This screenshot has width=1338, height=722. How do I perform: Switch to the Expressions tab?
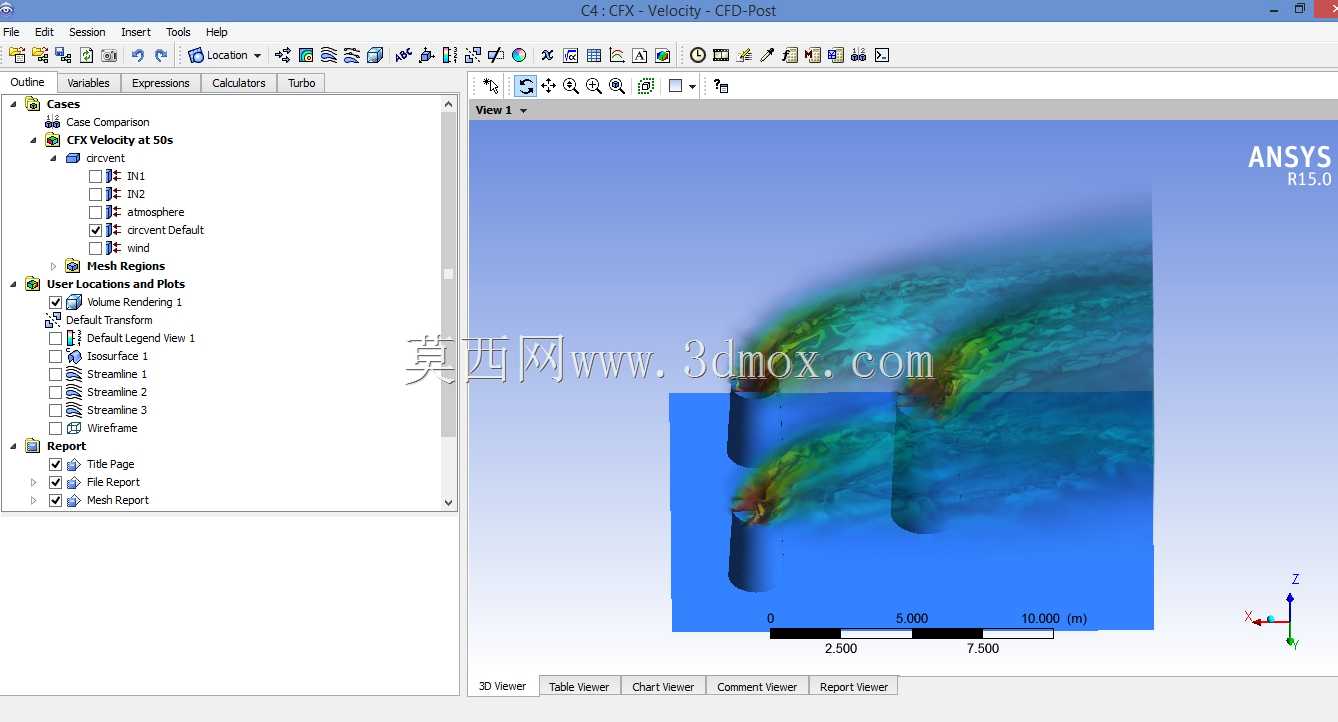161,83
